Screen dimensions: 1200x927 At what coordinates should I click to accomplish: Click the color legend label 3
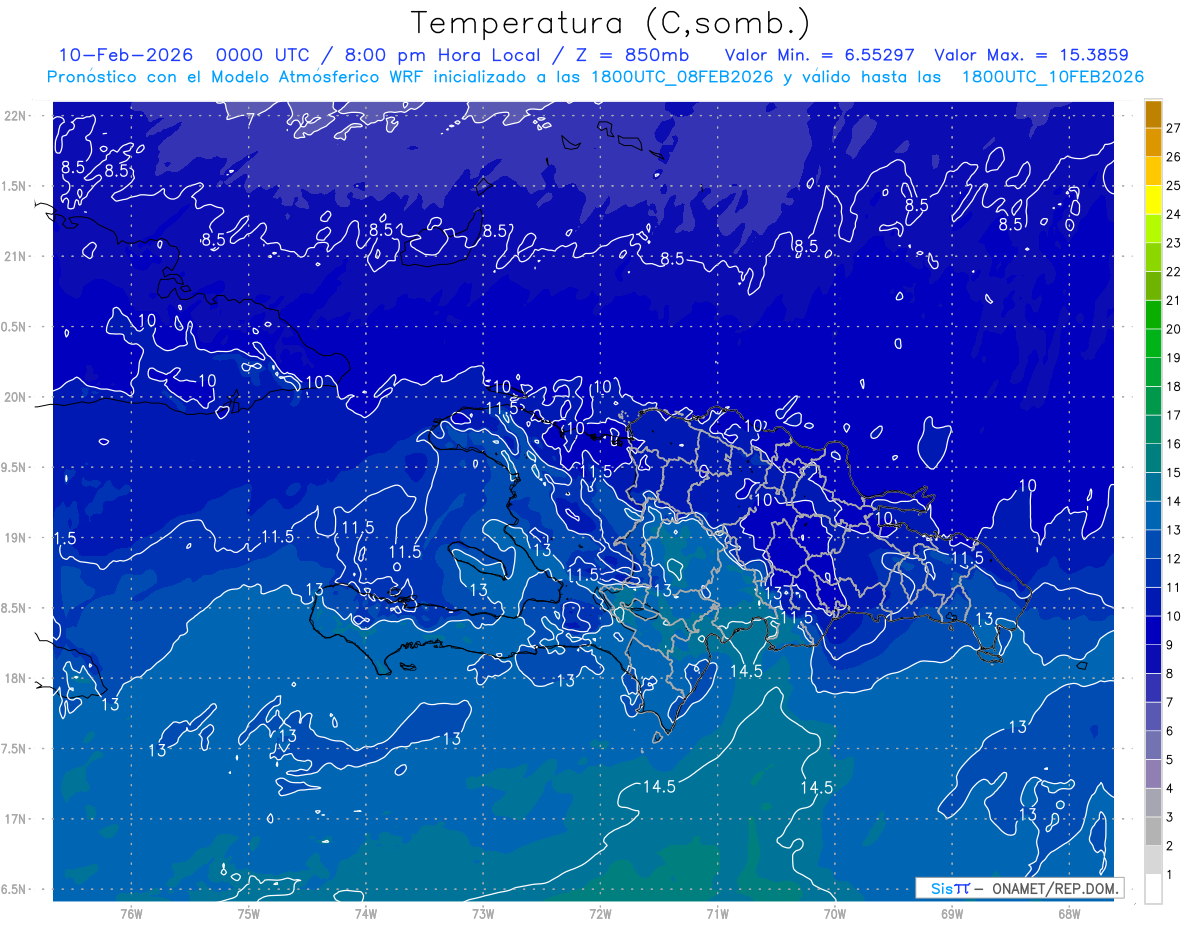click(x=1170, y=818)
